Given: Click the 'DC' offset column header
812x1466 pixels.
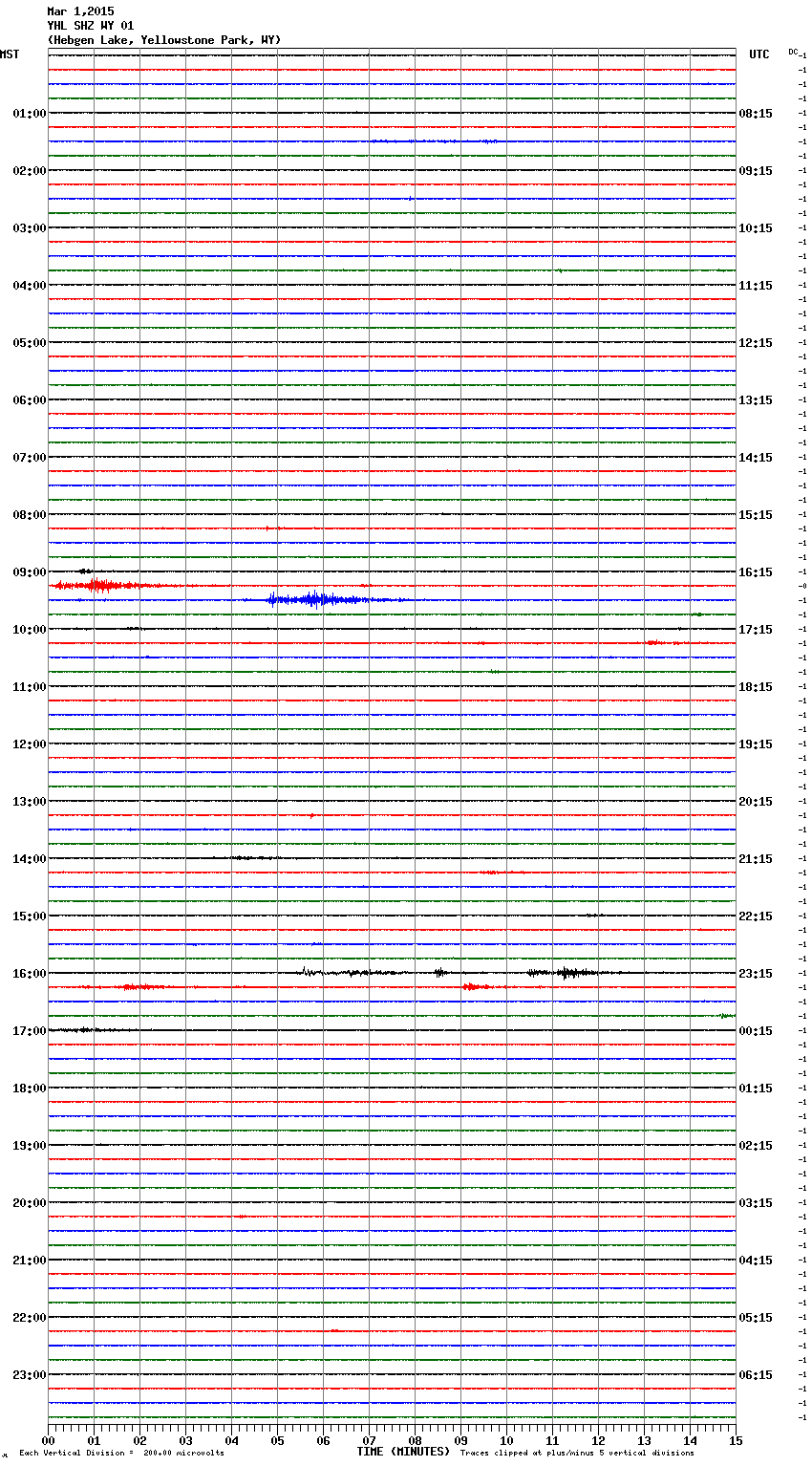Looking at the screenshot, I should [793, 52].
